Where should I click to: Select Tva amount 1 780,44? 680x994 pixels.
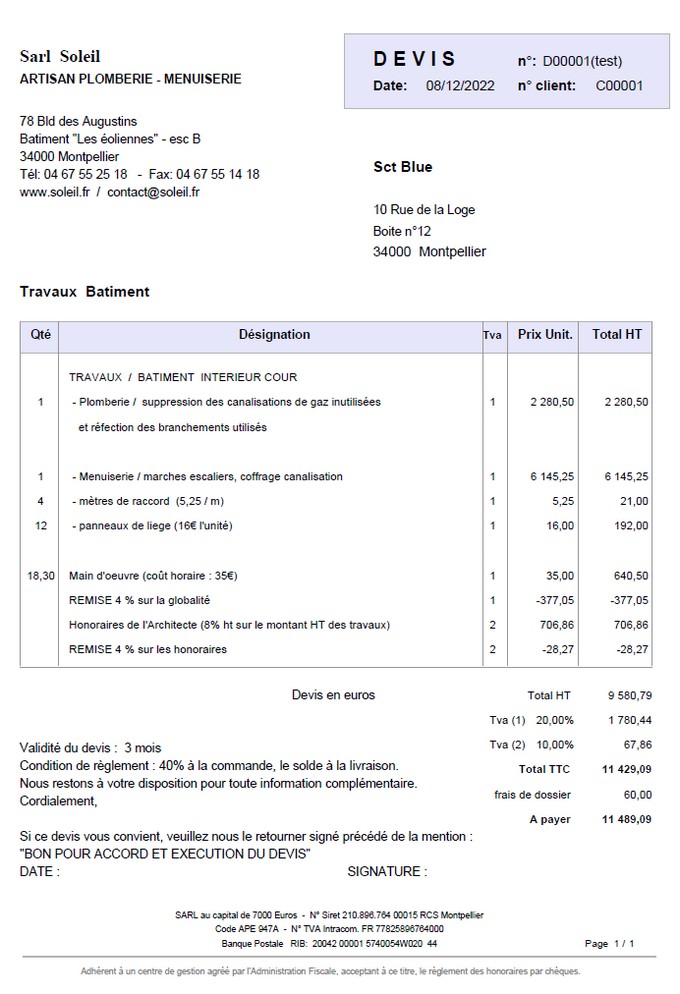point(630,720)
